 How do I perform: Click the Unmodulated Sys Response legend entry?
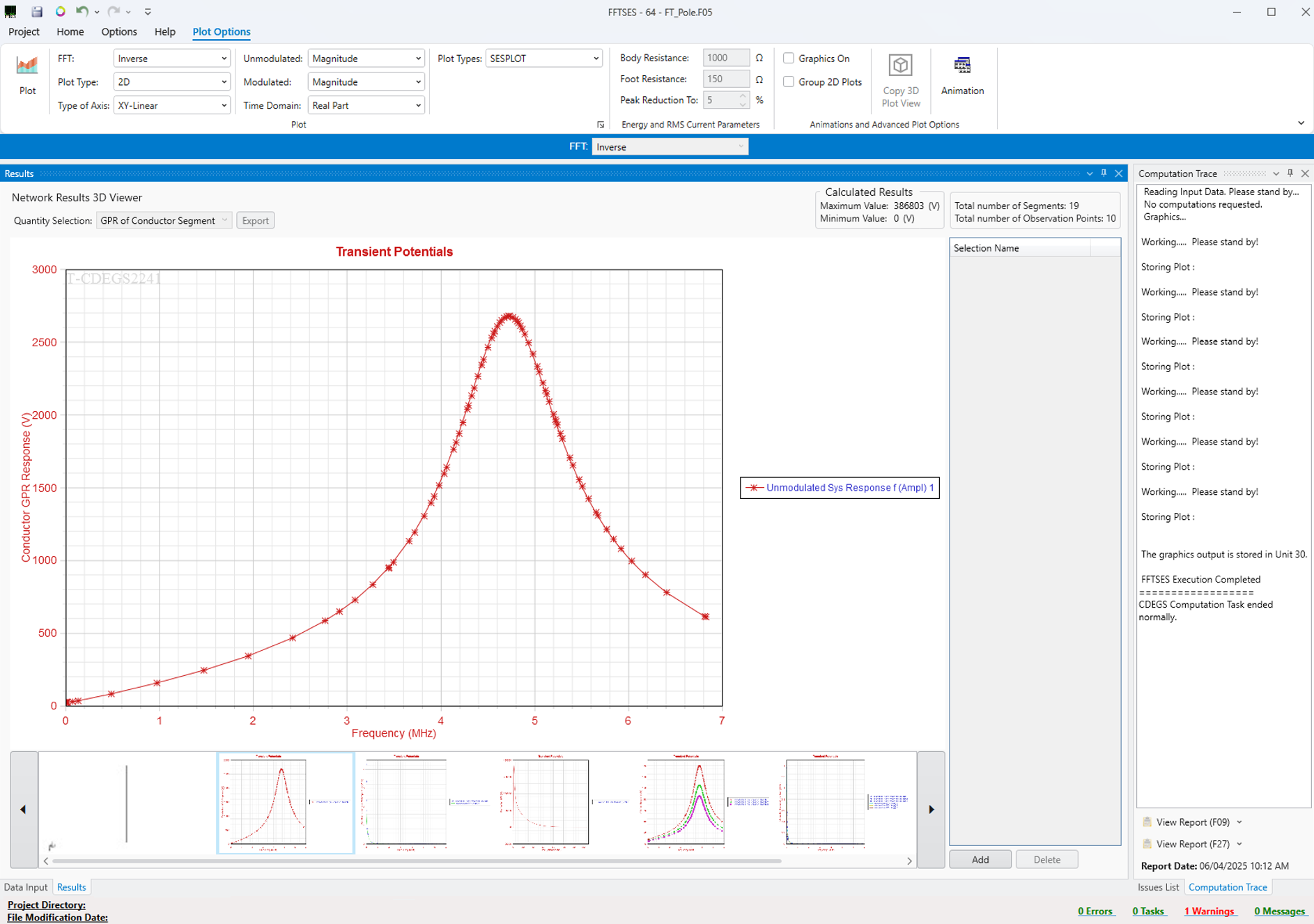pyautogui.click(x=840, y=488)
